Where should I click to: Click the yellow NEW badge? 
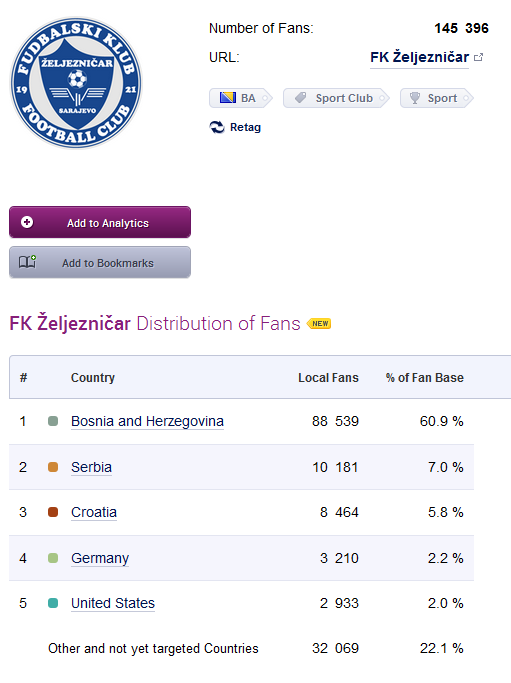pyautogui.click(x=319, y=324)
